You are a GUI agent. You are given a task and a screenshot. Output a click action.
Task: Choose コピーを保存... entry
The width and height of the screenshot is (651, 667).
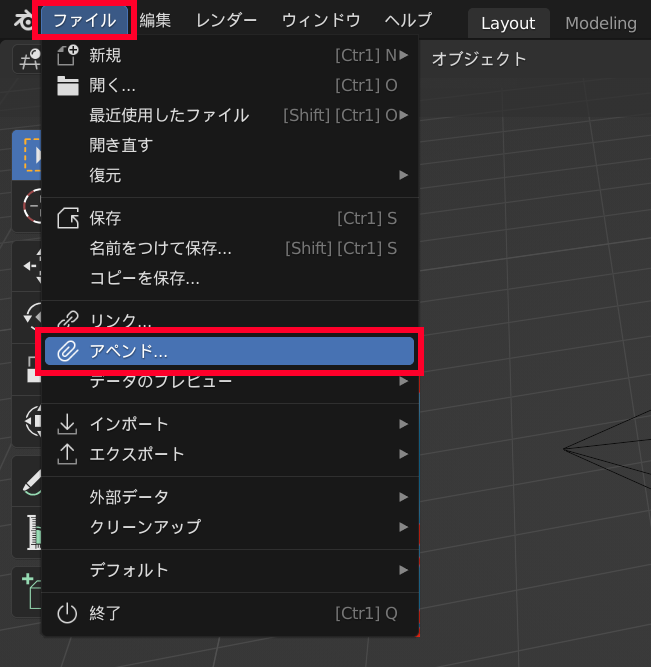(x=230, y=278)
